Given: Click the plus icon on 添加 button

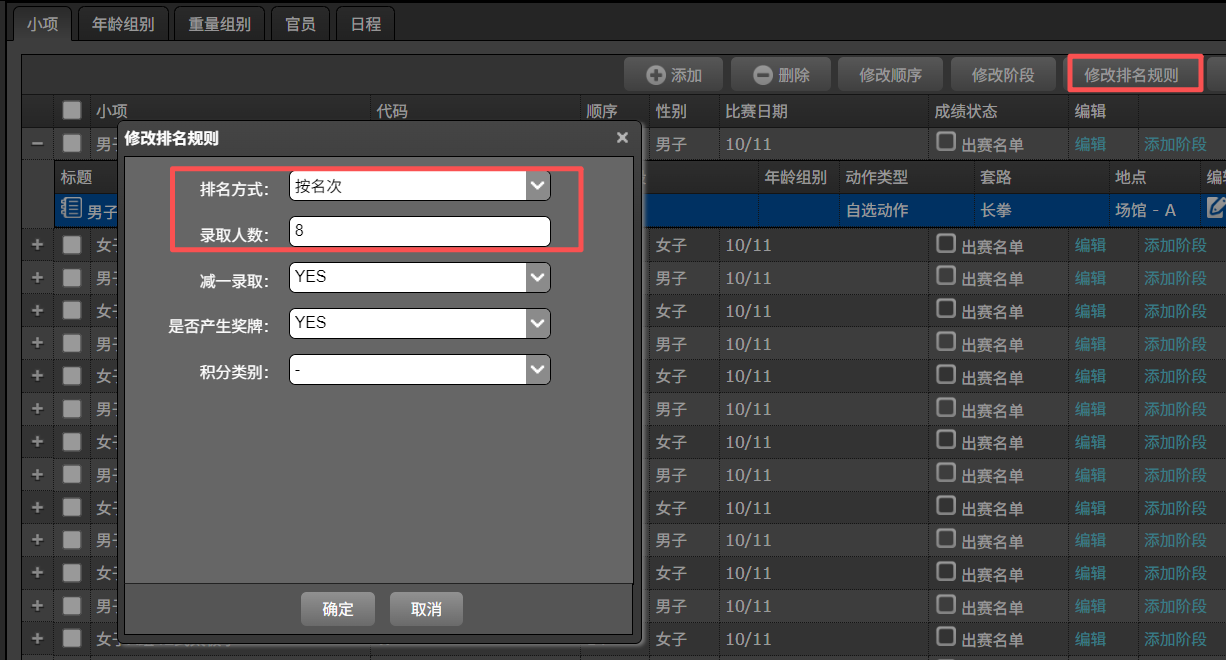Looking at the screenshot, I should (656, 75).
